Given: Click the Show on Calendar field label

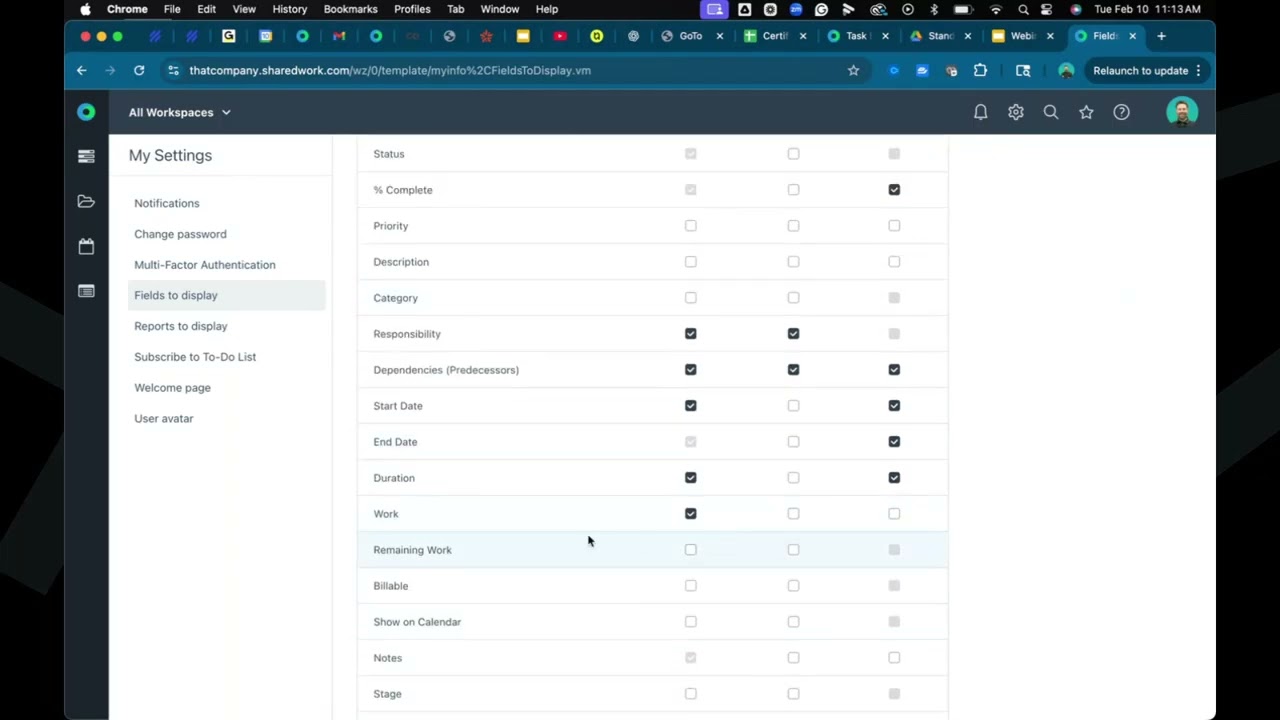Looking at the screenshot, I should (417, 622).
